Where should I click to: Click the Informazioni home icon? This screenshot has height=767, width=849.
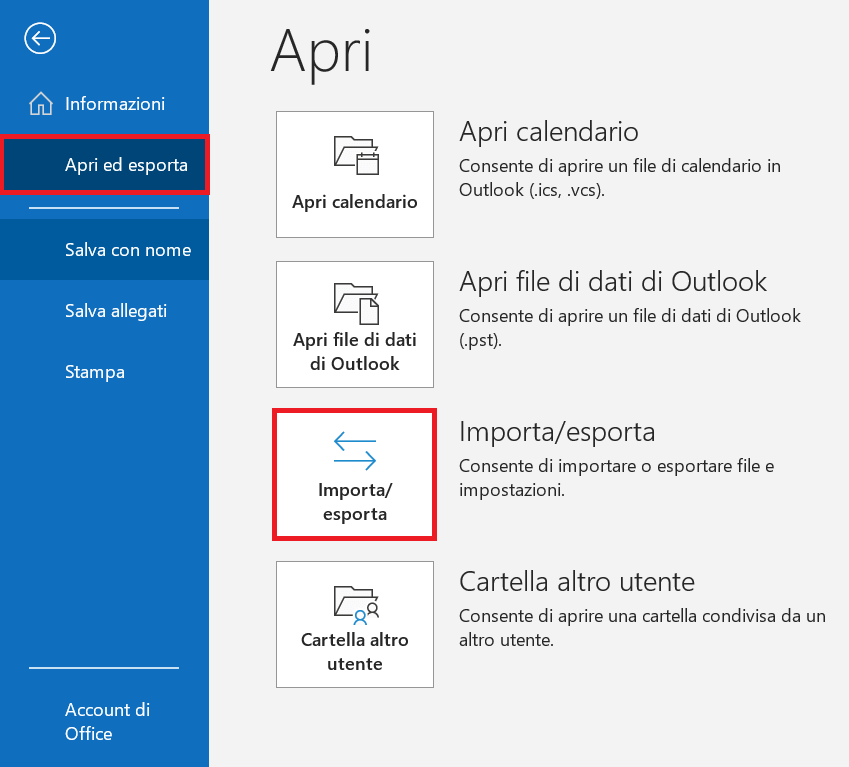(41, 103)
